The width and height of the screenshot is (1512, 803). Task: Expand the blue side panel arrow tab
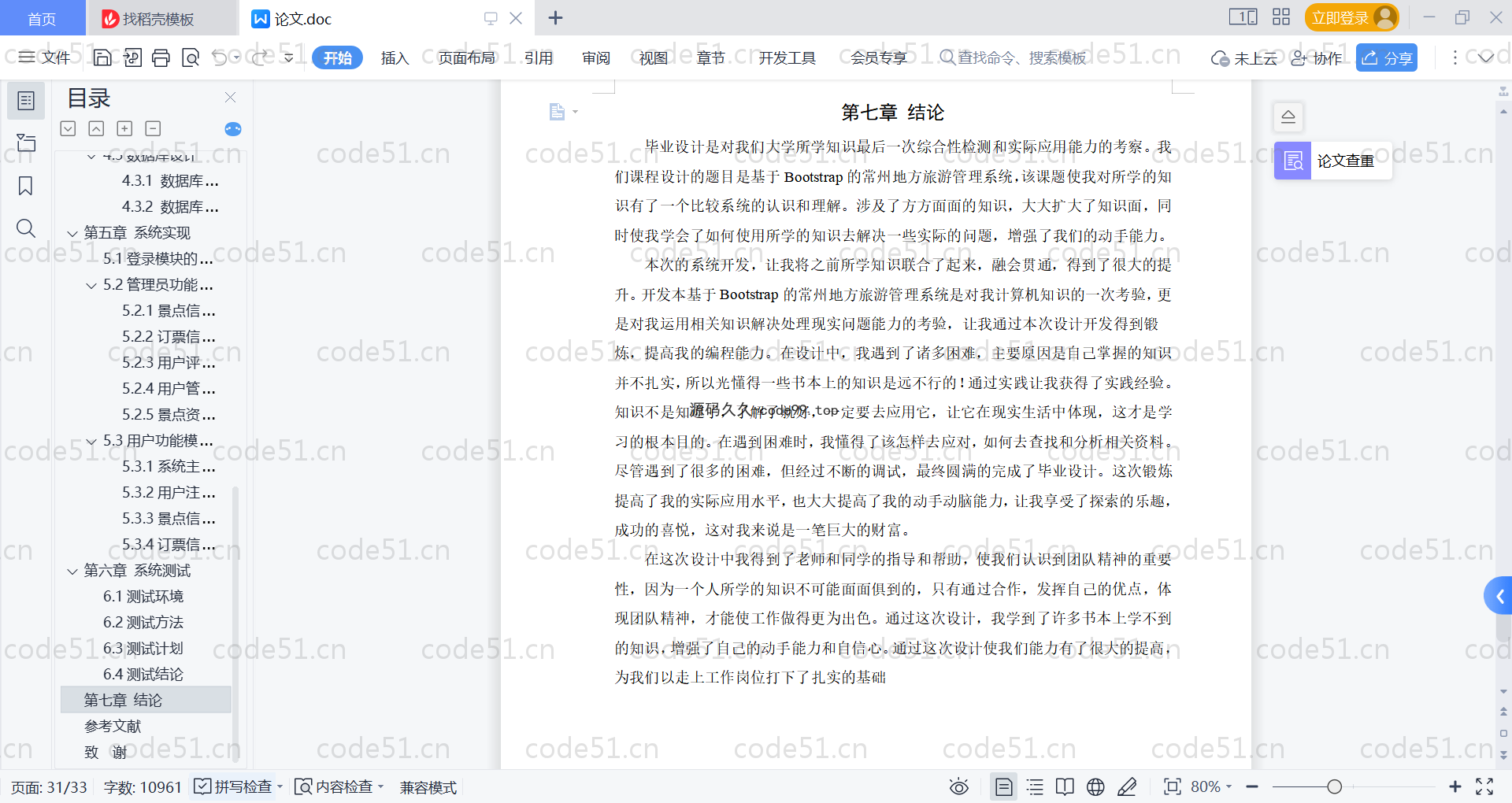pyautogui.click(x=1499, y=597)
